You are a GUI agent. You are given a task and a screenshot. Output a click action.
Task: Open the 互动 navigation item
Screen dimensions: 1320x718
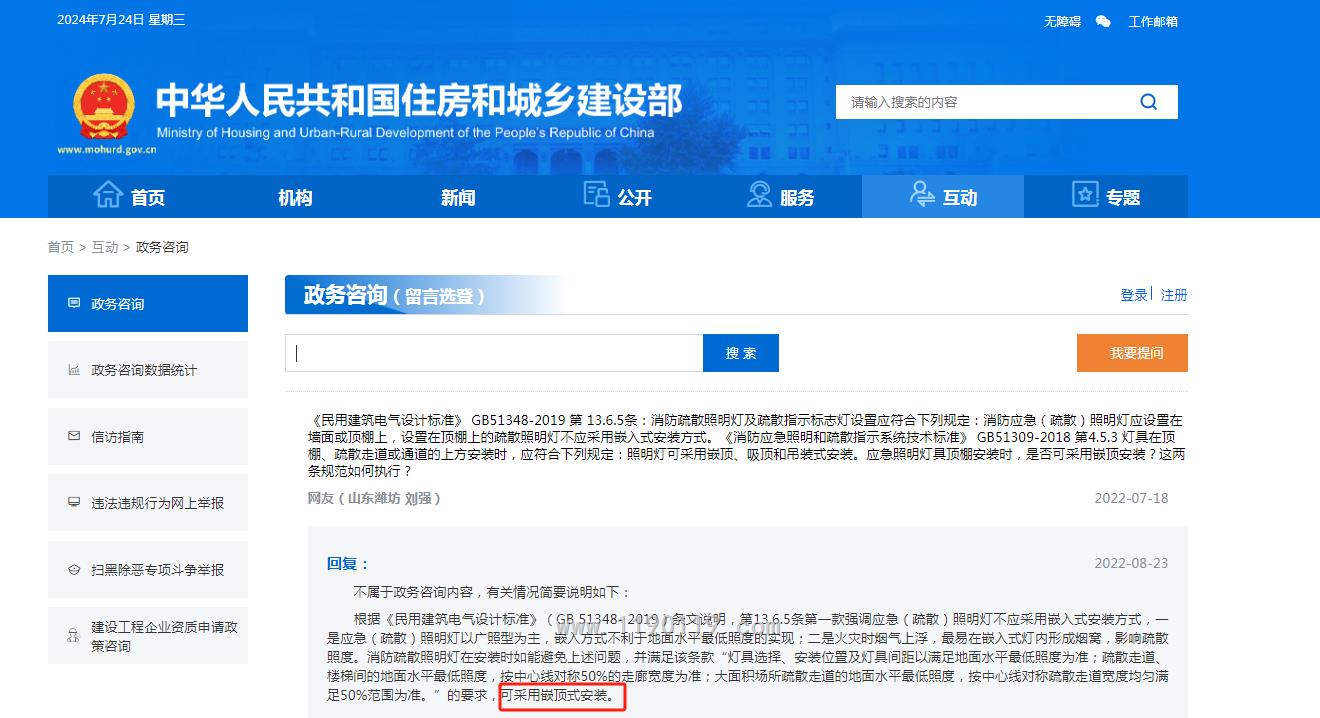943,197
